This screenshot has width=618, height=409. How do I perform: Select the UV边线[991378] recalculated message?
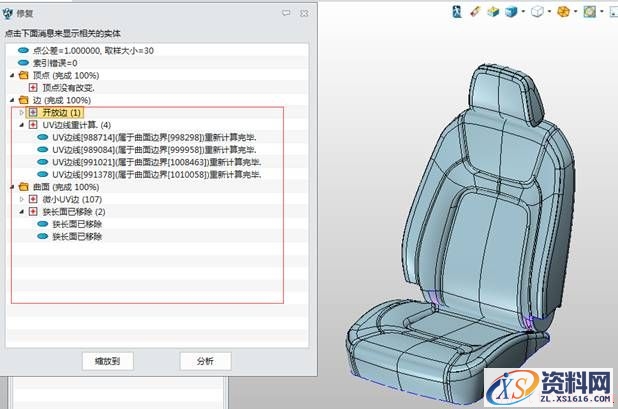click(x=157, y=175)
